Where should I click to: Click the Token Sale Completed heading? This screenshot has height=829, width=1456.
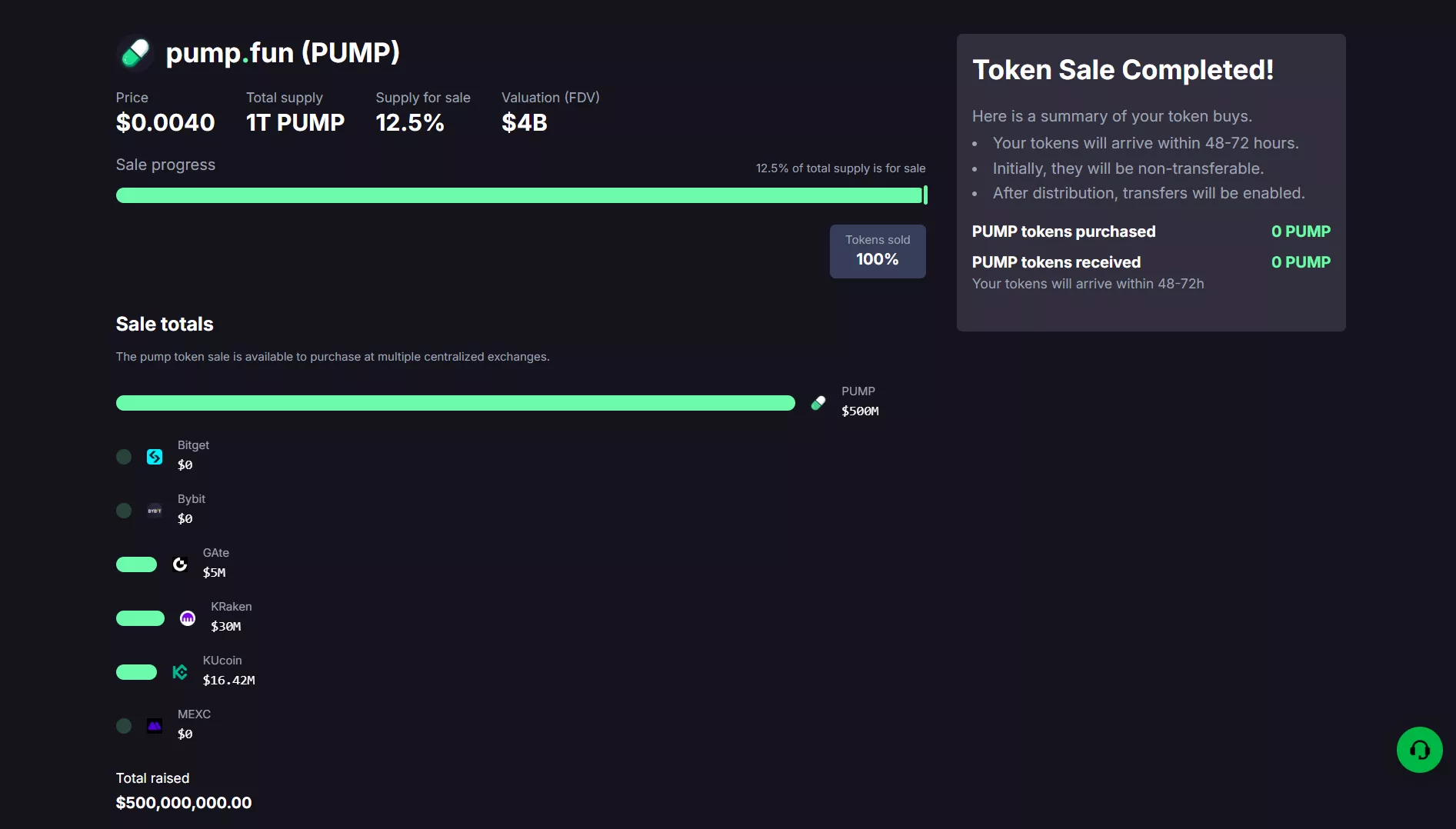coord(1123,70)
